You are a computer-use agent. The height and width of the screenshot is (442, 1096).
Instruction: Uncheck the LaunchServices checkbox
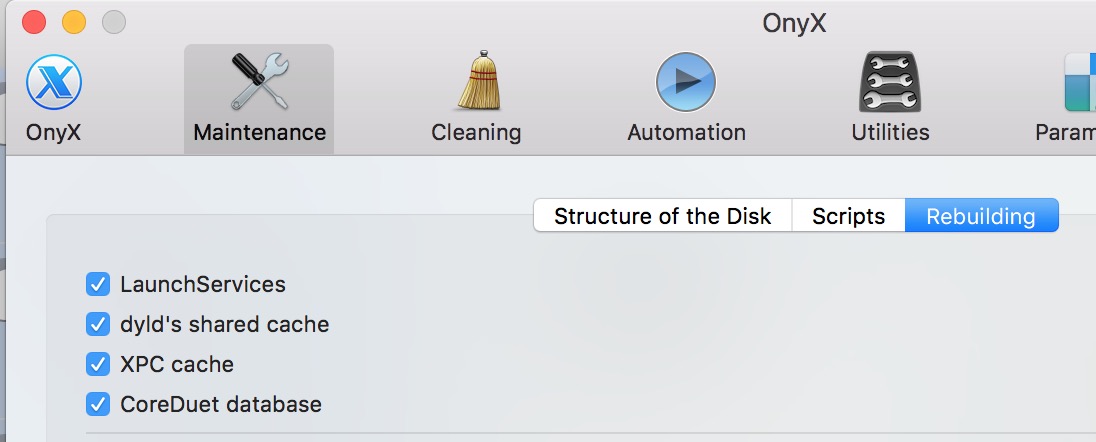coord(98,284)
